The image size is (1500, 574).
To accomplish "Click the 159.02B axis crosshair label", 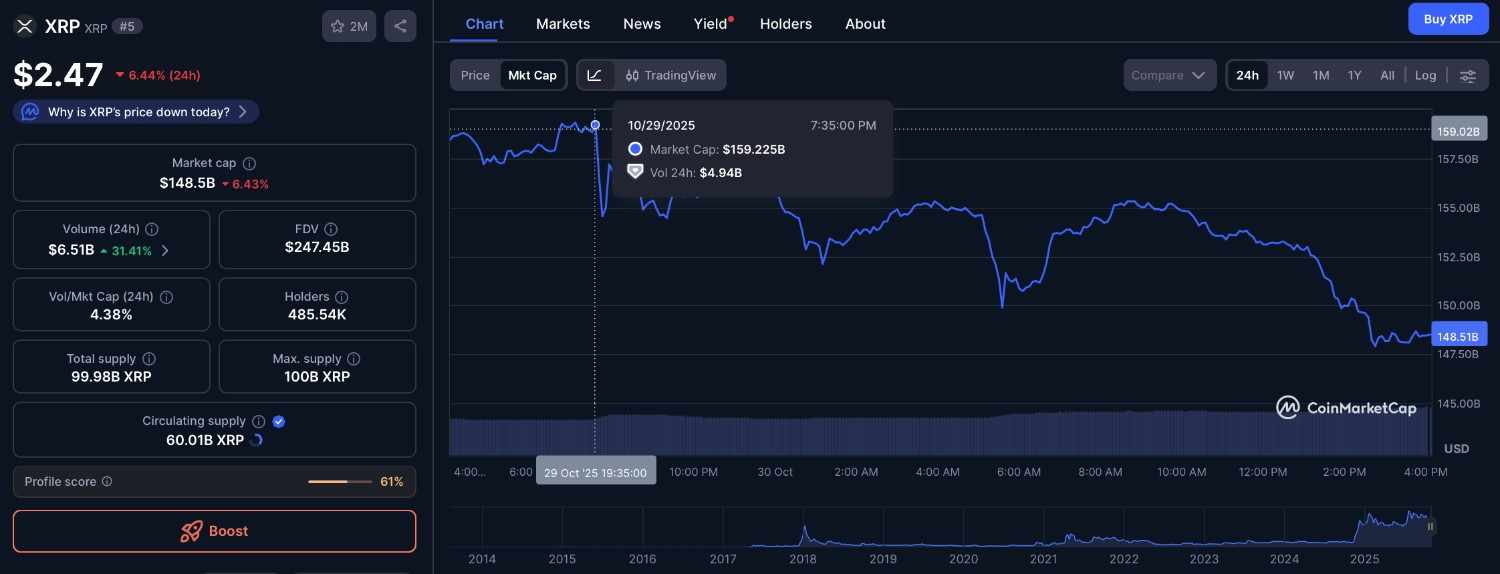I will [1458, 131].
